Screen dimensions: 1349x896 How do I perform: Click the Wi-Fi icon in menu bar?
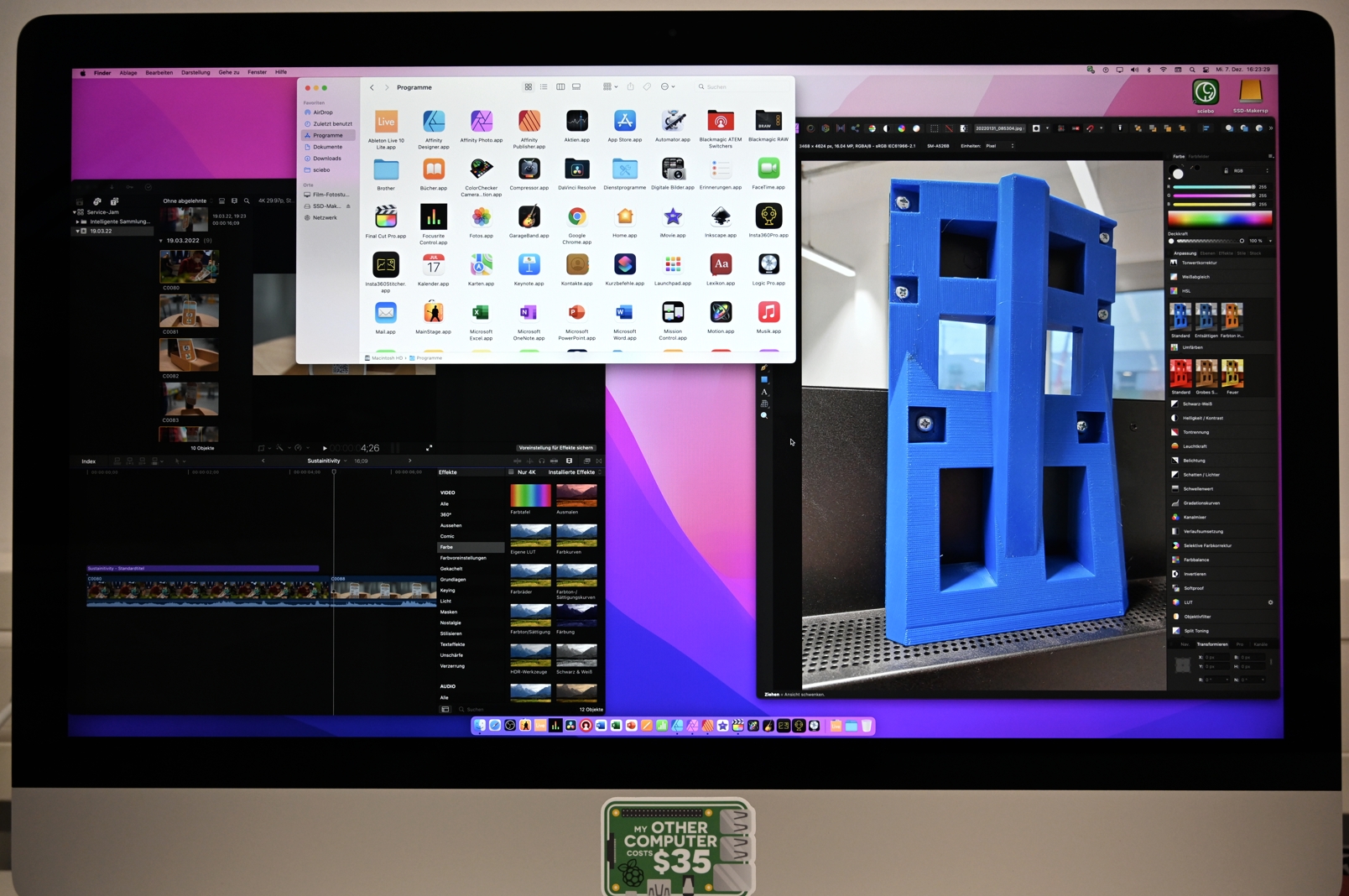tap(1163, 70)
